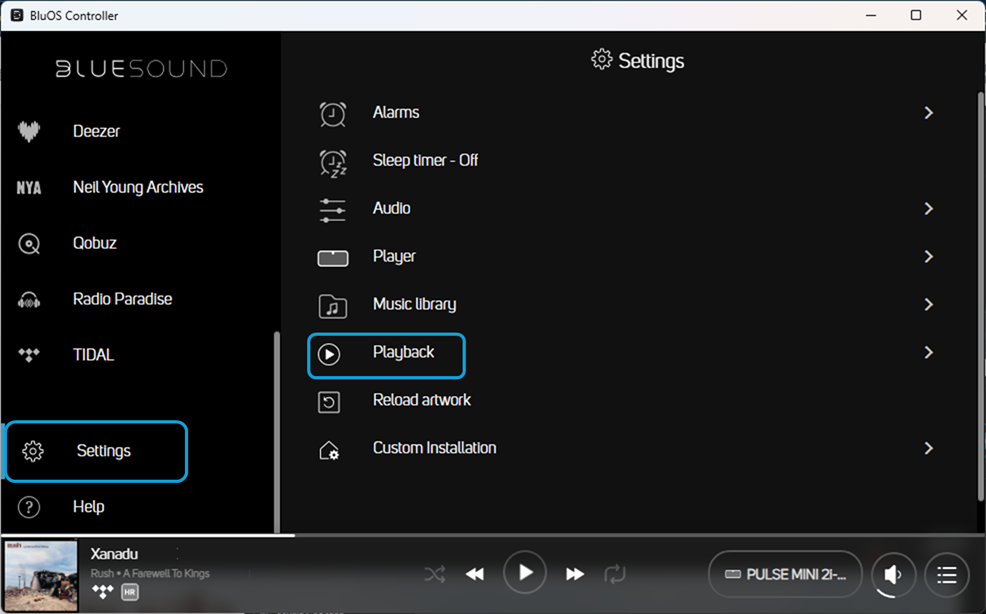Click the Player device icon
Viewport: 986px width, 614px height.
click(x=333, y=258)
